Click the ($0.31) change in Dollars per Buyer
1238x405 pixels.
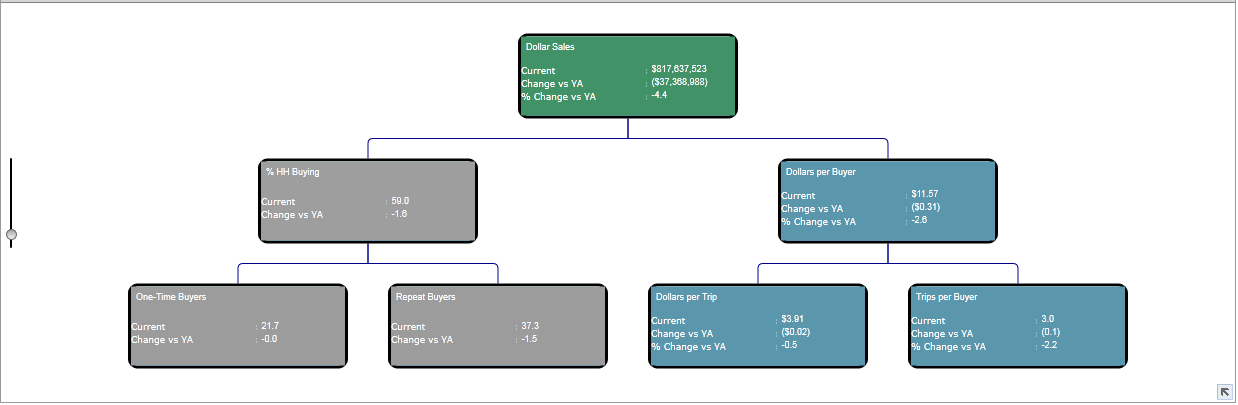(926, 207)
